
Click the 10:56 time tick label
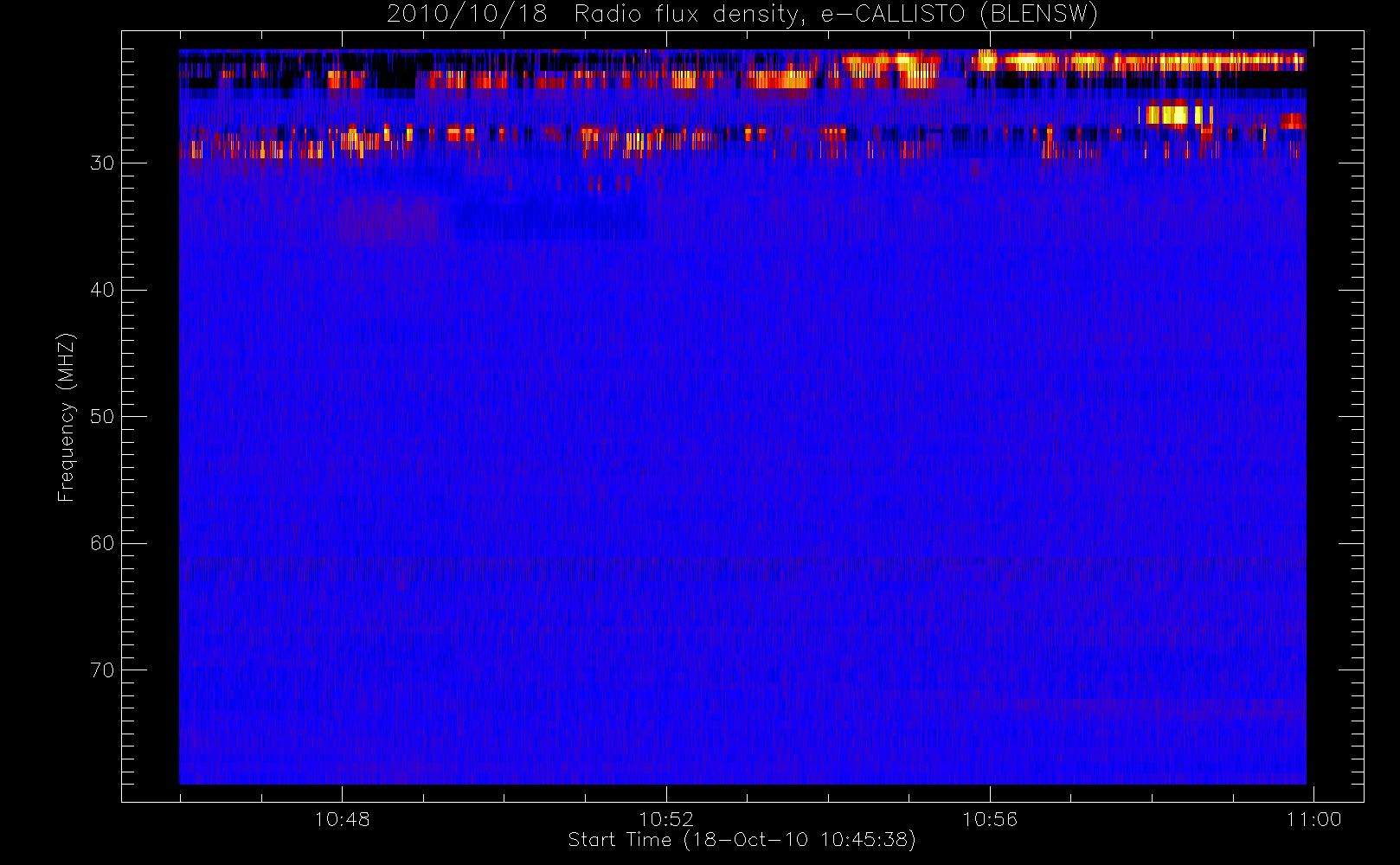point(990,819)
